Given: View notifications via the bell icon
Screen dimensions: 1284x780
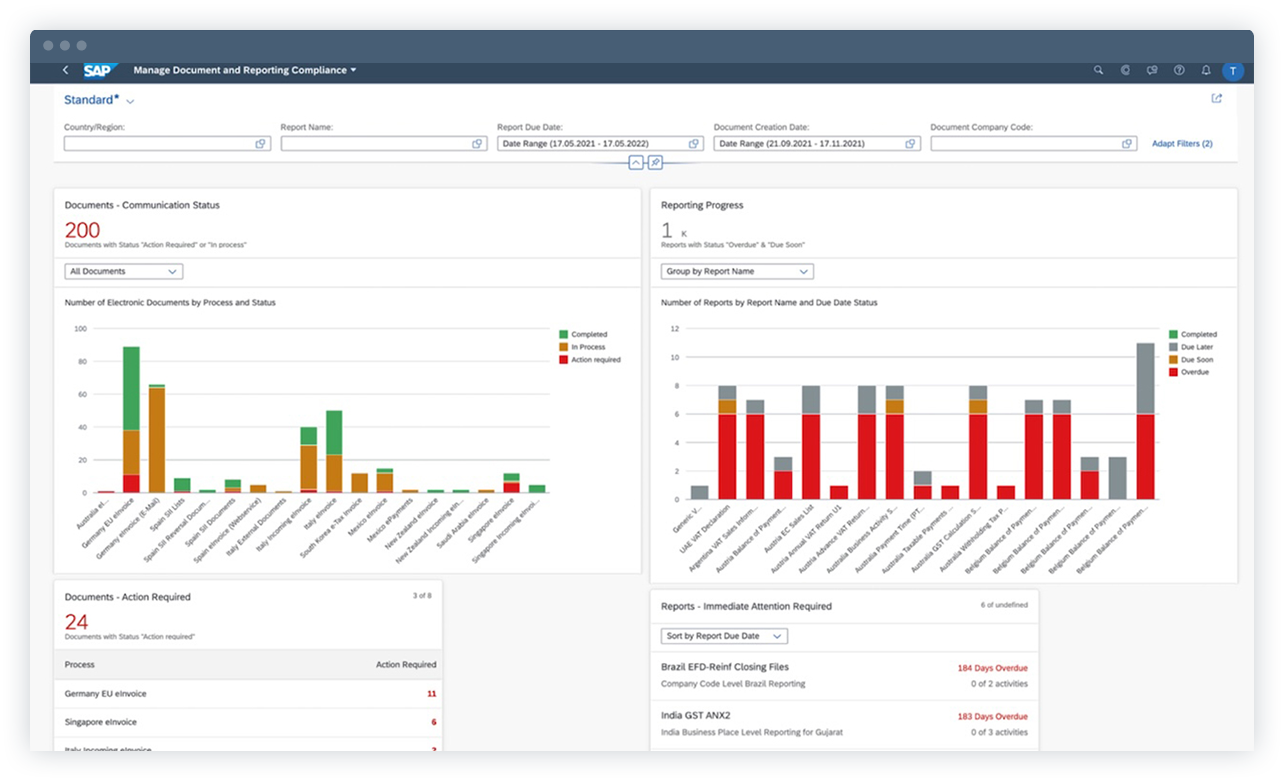Looking at the screenshot, I should coord(1205,71).
